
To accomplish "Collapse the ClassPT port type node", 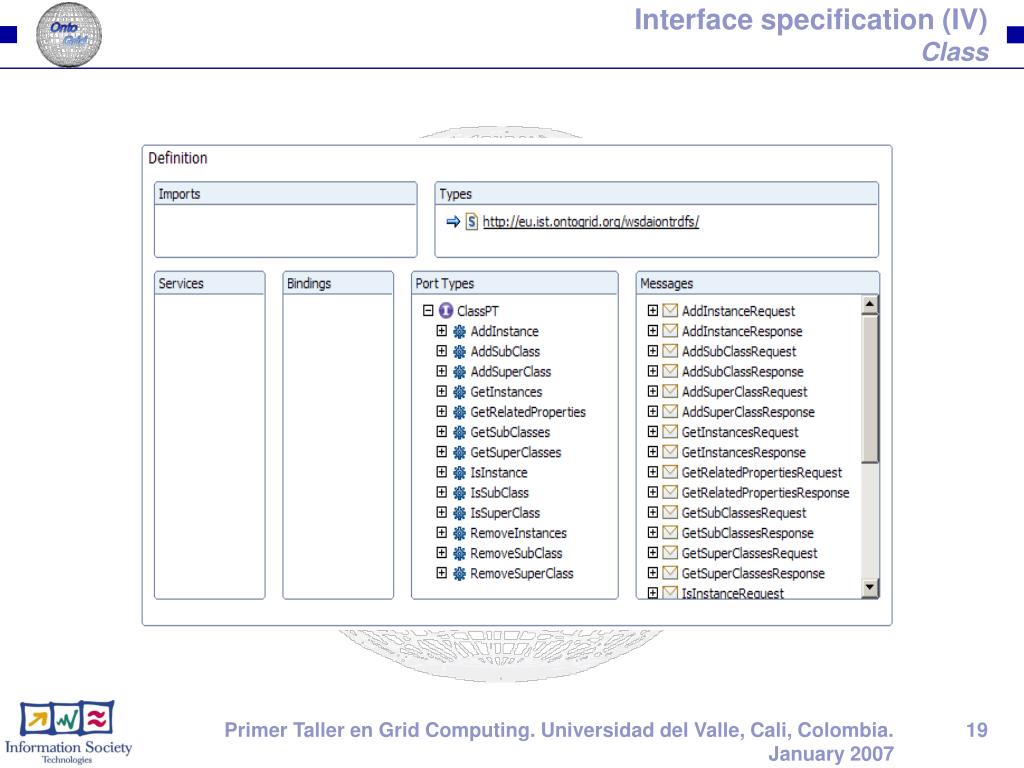I will pos(428,311).
